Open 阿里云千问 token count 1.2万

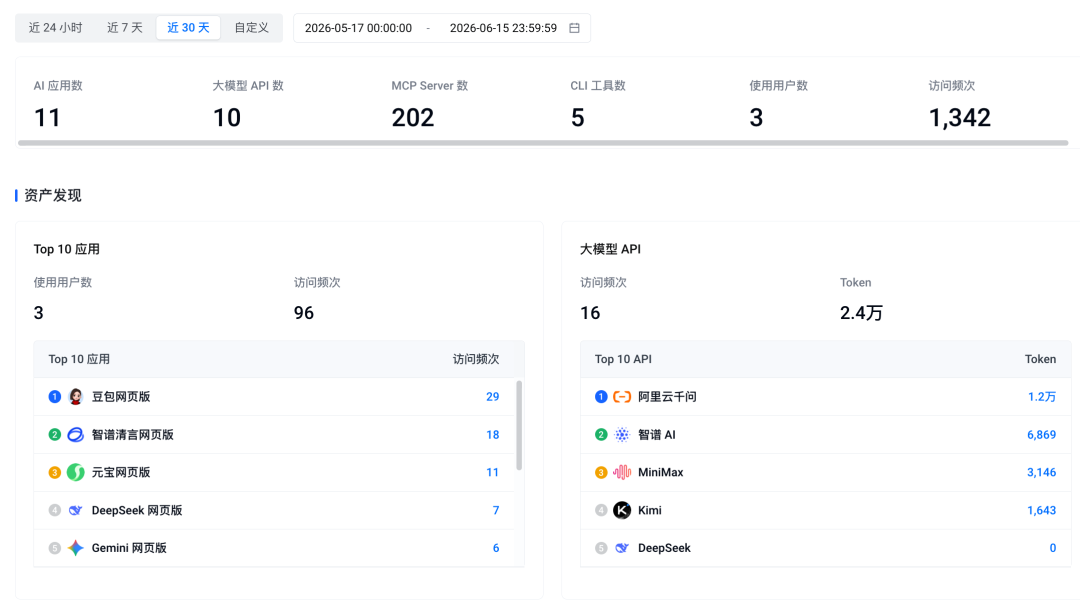point(1042,397)
